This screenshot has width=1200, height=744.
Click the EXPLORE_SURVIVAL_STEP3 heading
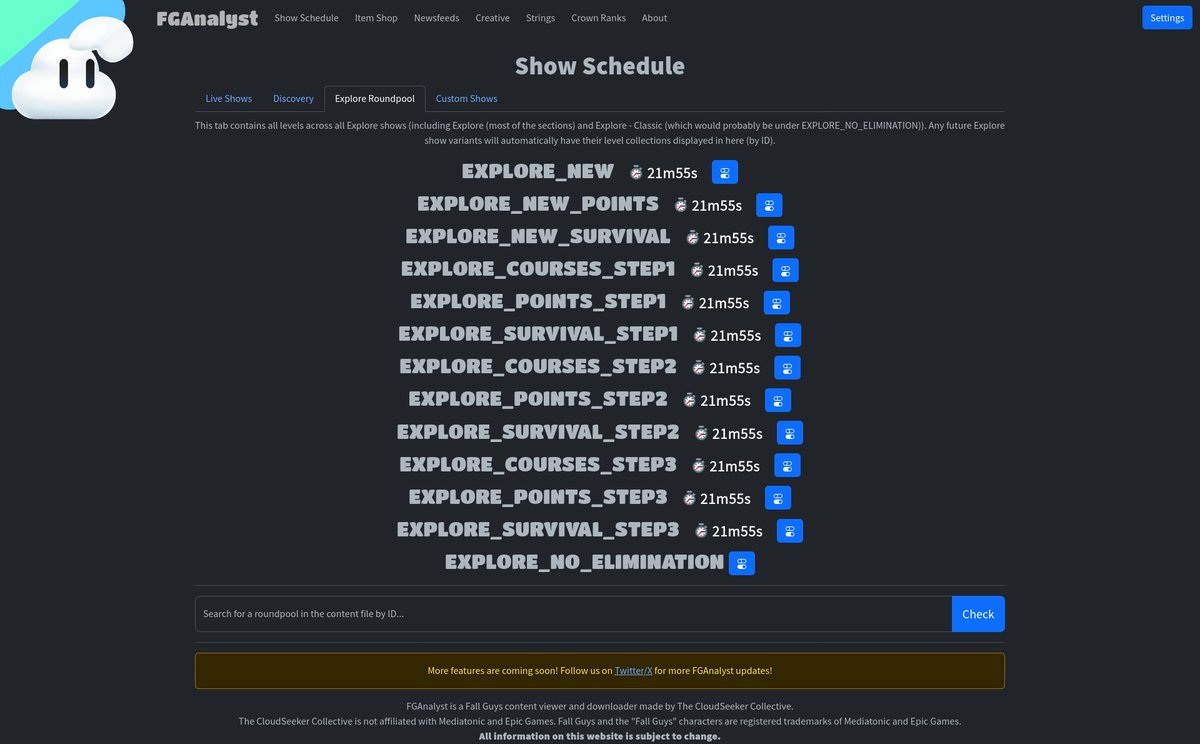point(538,529)
